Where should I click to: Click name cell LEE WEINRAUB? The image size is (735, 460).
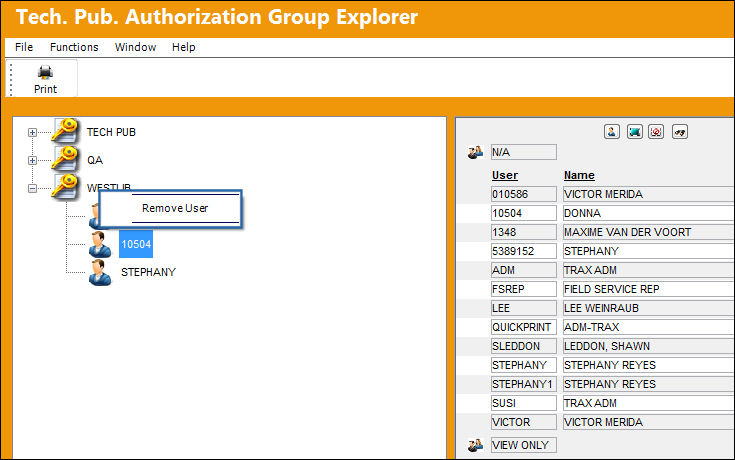pos(648,308)
